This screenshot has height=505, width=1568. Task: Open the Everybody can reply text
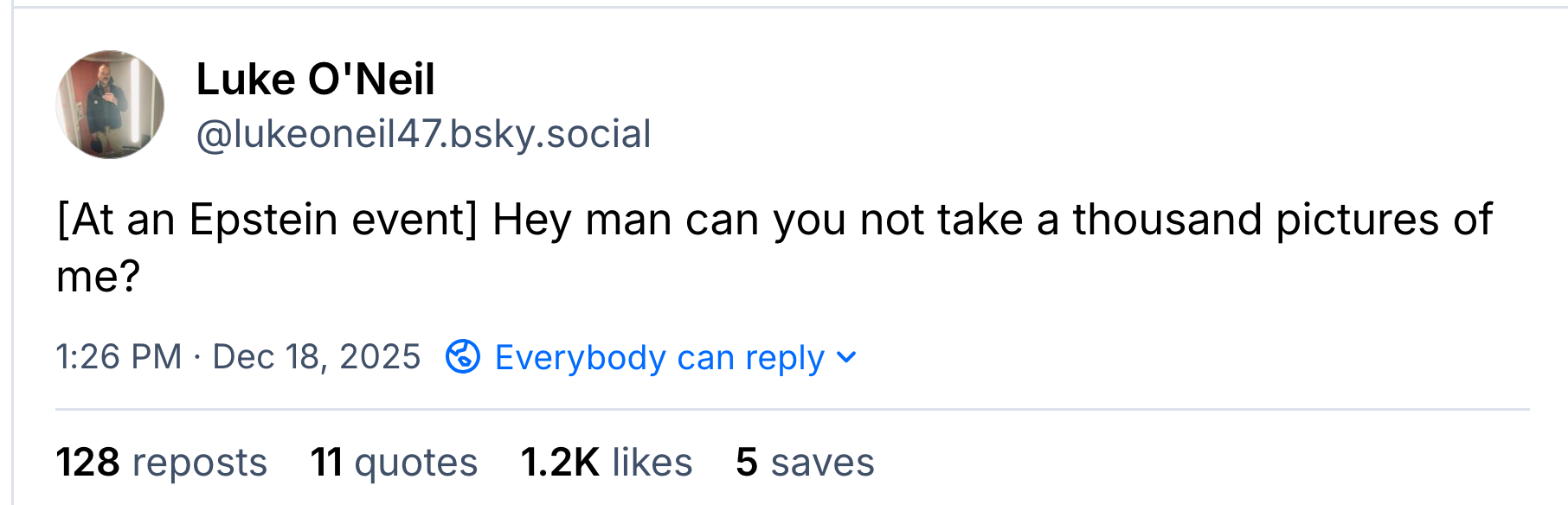point(659,357)
